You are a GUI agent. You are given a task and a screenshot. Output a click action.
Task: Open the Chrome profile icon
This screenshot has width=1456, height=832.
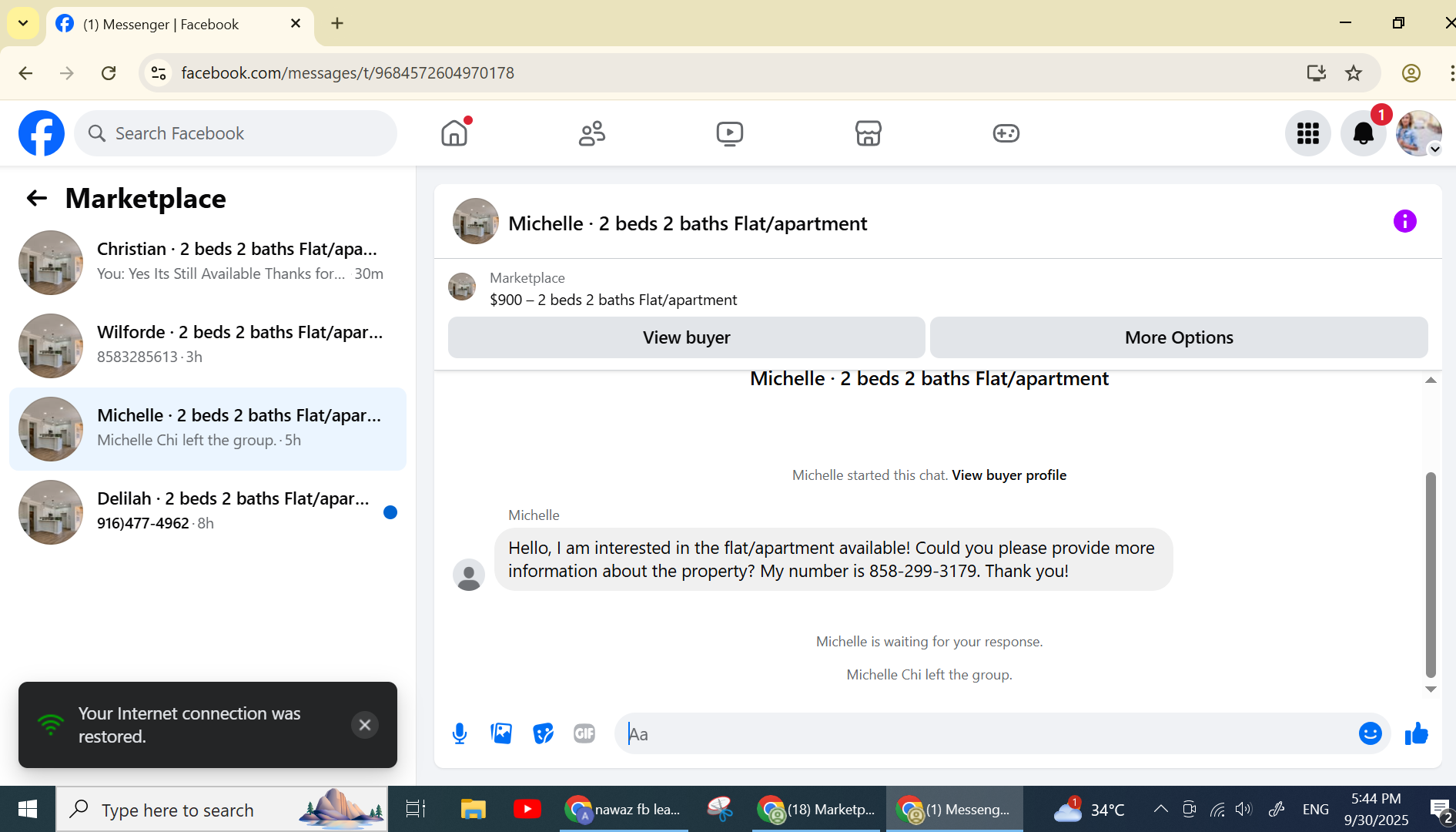click(x=1411, y=73)
